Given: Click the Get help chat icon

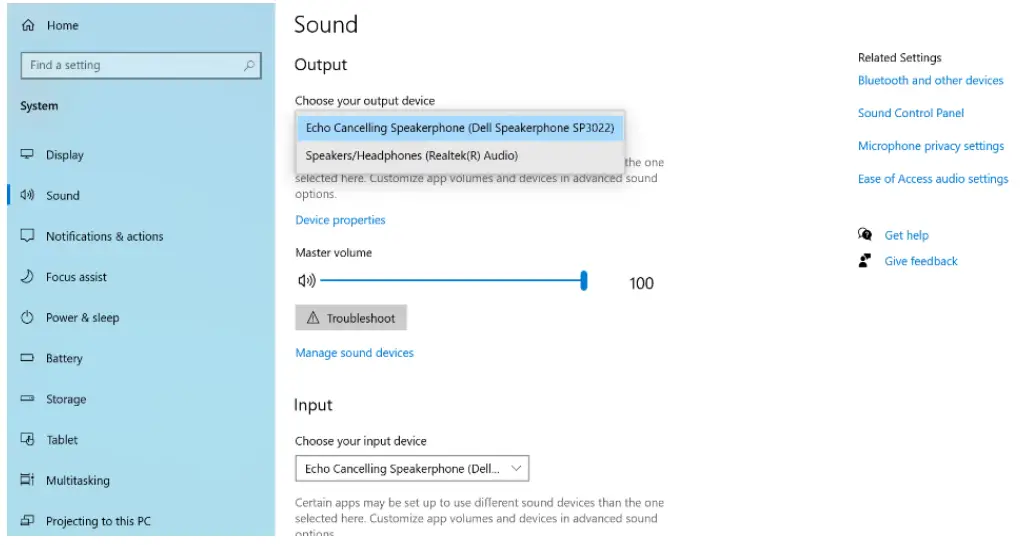Looking at the screenshot, I should [x=865, y=235].
